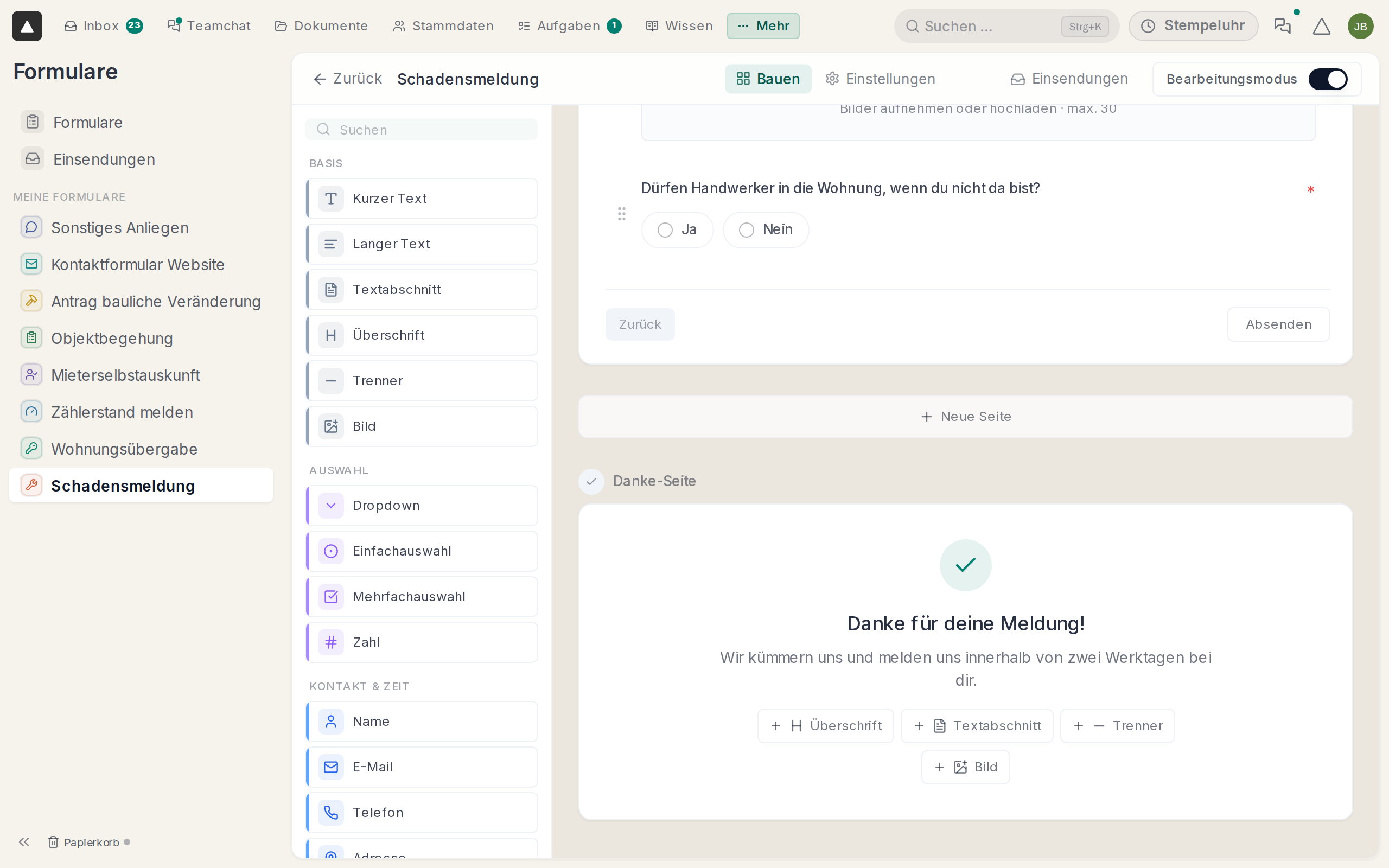This screenshot has height=868, width=1389.
Task: Switch to the Bauen tab
Action: point(768,79)
